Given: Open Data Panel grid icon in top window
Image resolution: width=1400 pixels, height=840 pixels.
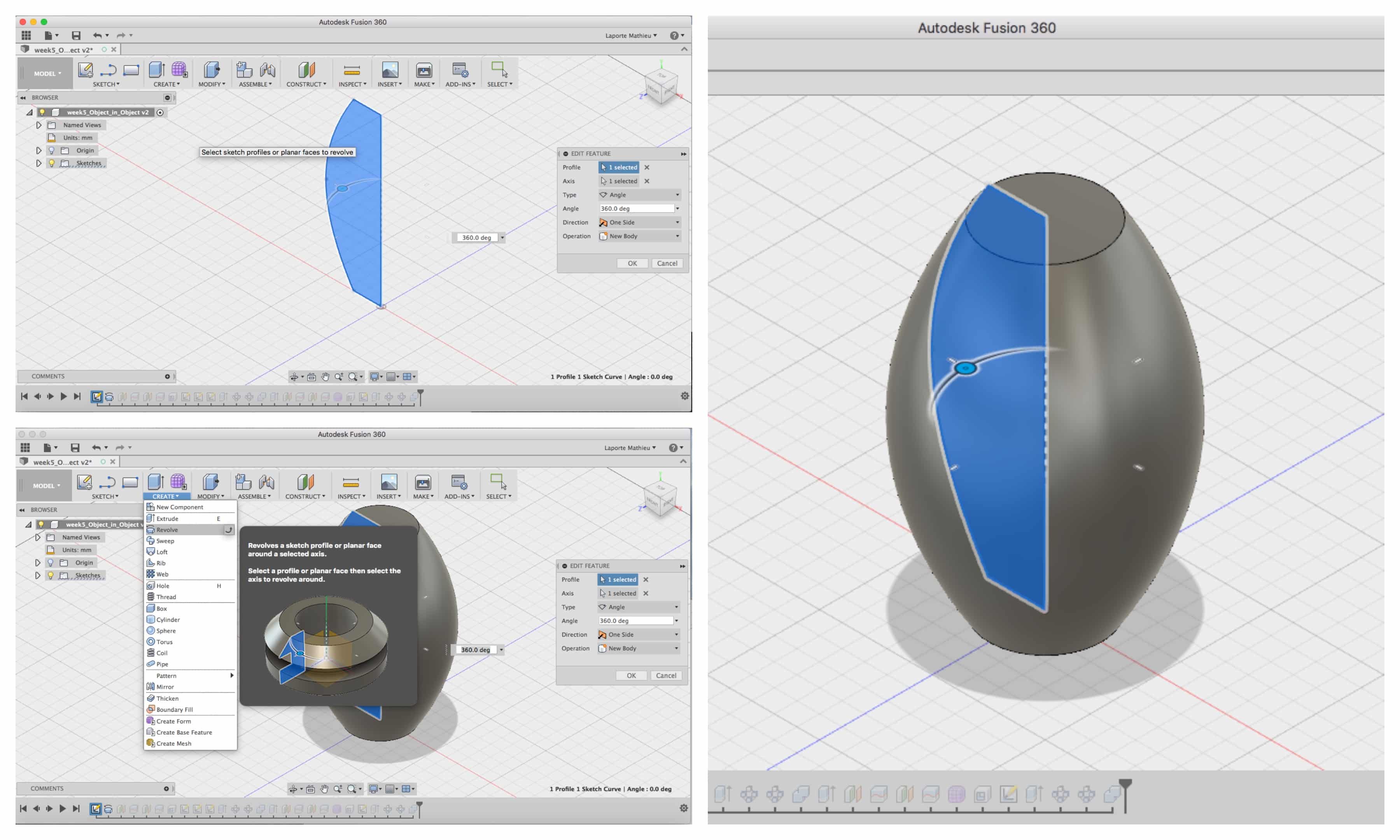Looking at the screenshot, I should (x=26, y=35).
